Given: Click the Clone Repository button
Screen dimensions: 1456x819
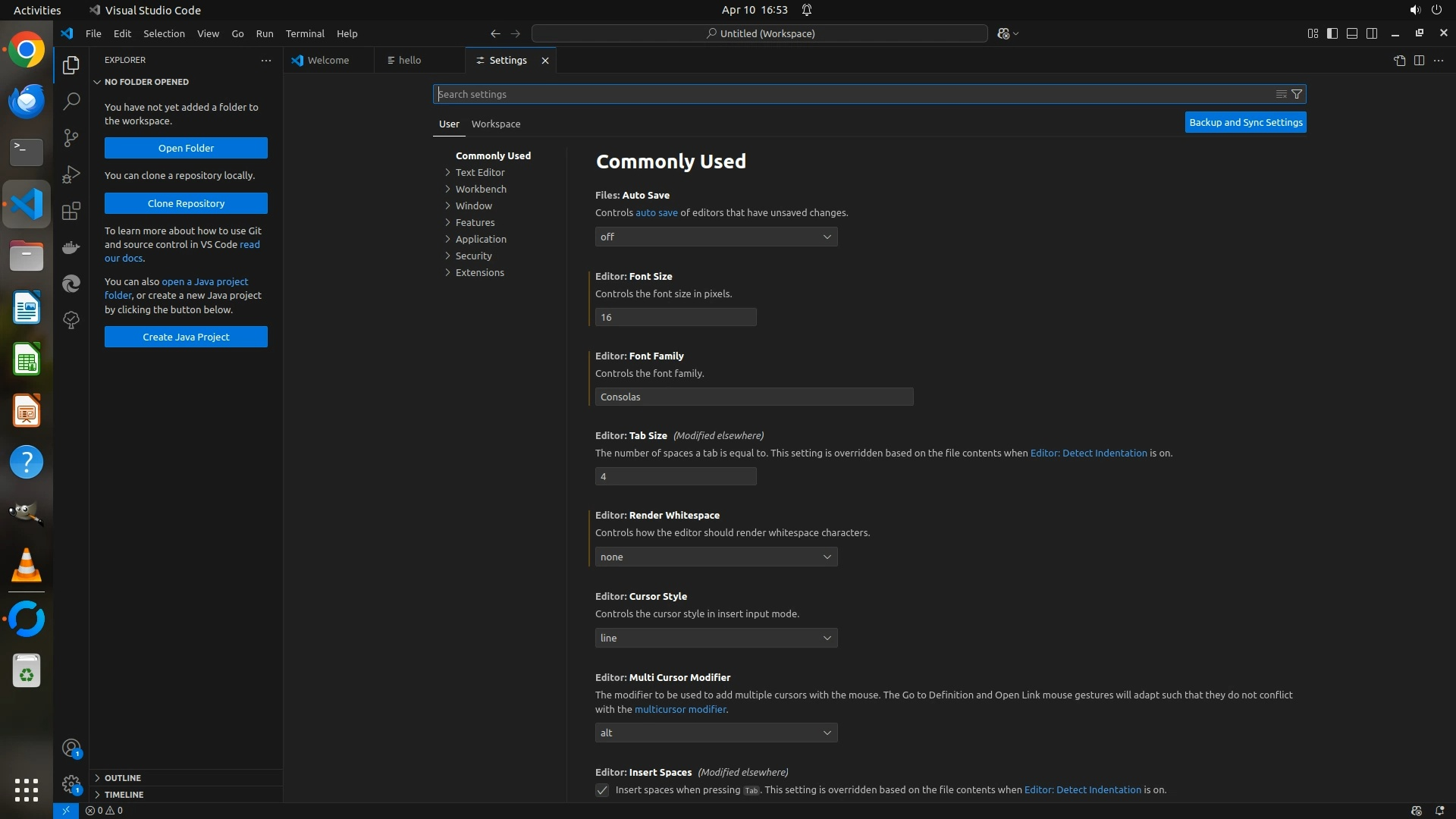Looking at the screenshot, I should [186, 203].
